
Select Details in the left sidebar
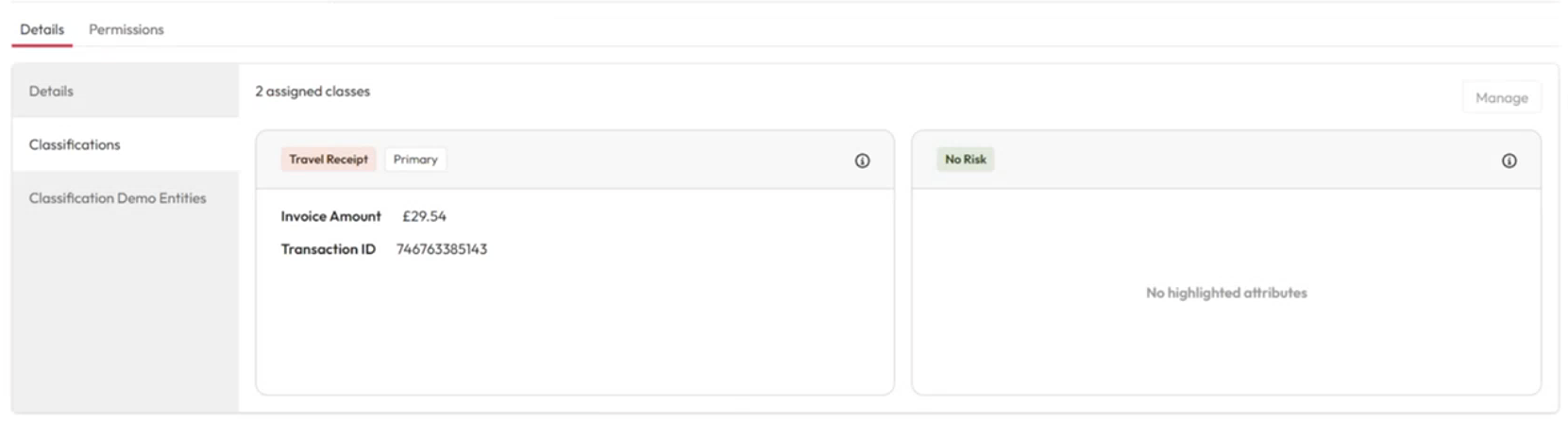tap(51, 91)
